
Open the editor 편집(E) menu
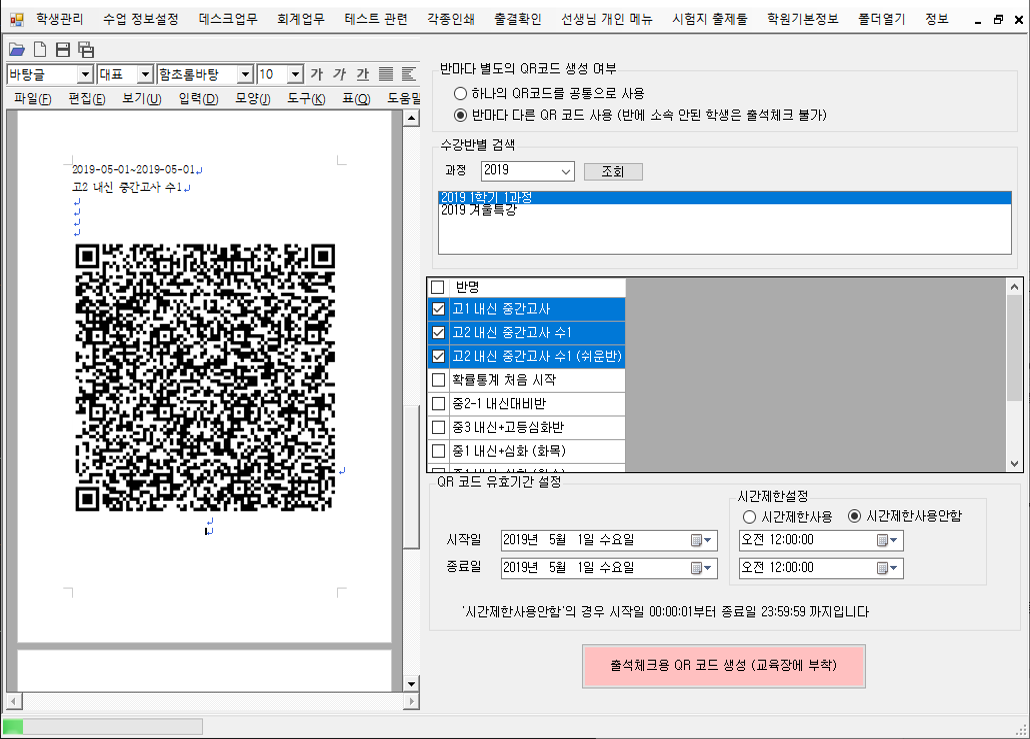(87, 99)
